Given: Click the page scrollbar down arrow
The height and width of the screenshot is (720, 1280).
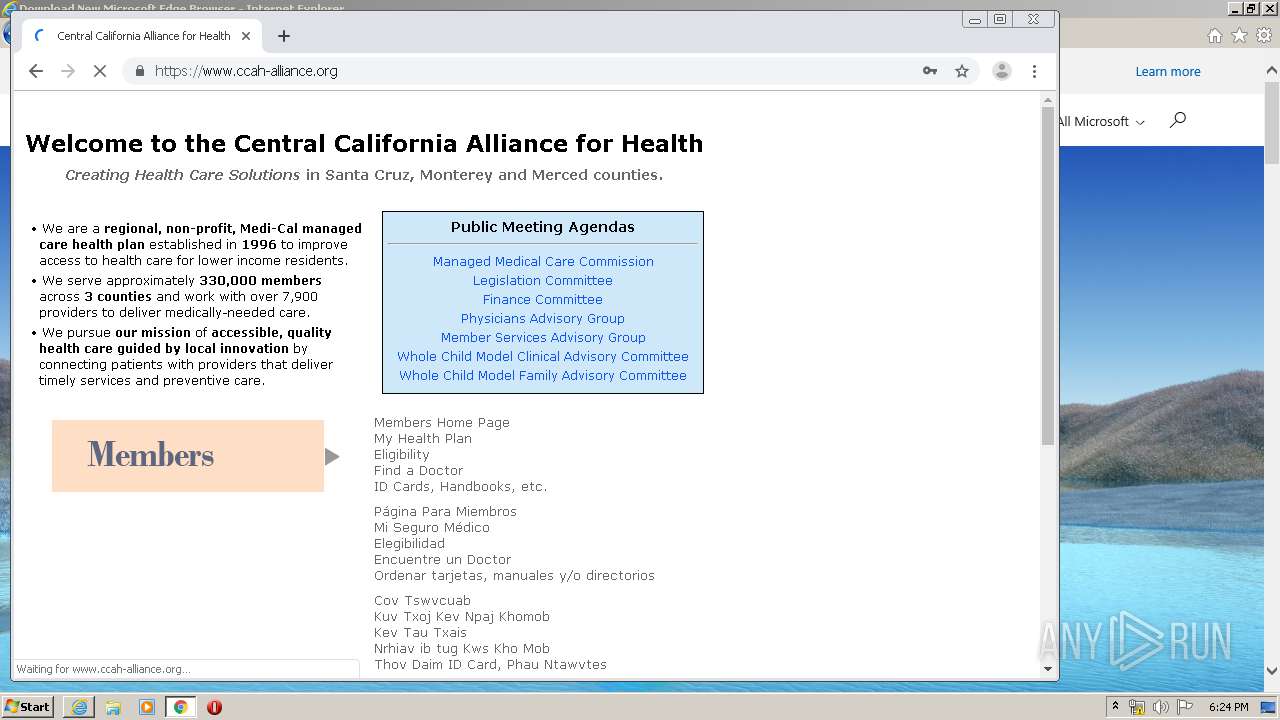Looking at the screenshot, I should point(1048,668).
